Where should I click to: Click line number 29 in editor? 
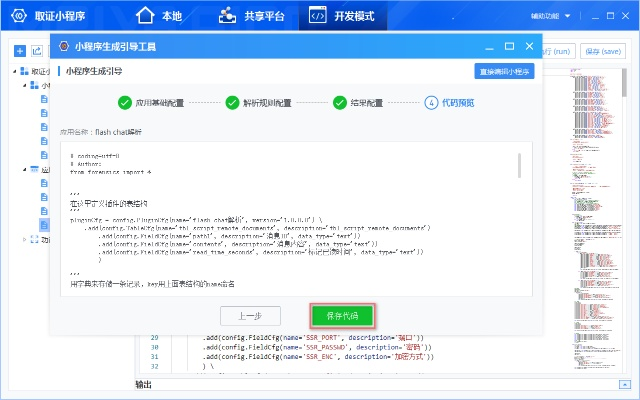[154, 338]
